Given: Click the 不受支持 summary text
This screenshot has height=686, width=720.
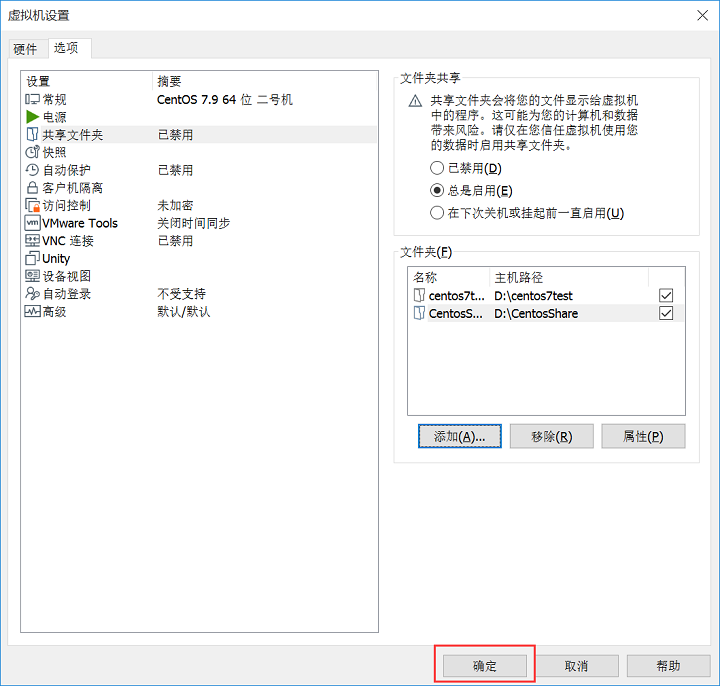Looking at the screenshot, I should pyautogui.click(x=181, y=293).
